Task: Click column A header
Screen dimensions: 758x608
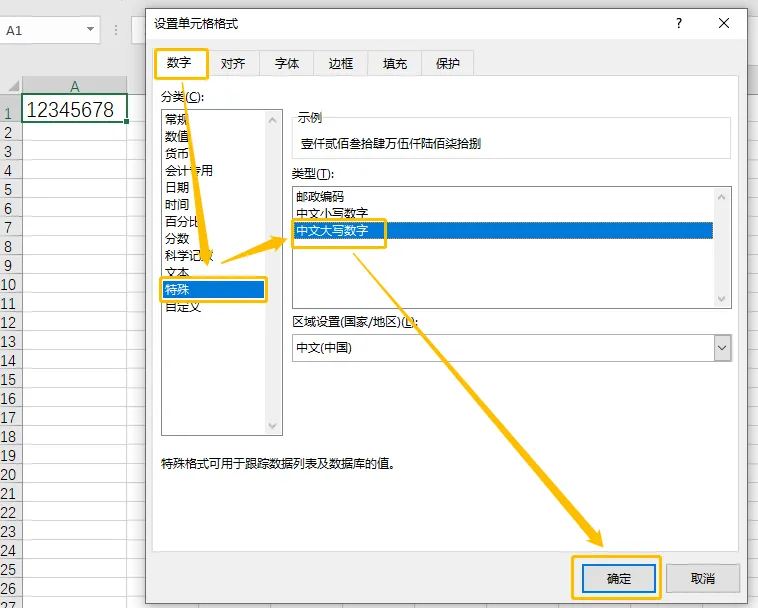Action: point(74,86)
